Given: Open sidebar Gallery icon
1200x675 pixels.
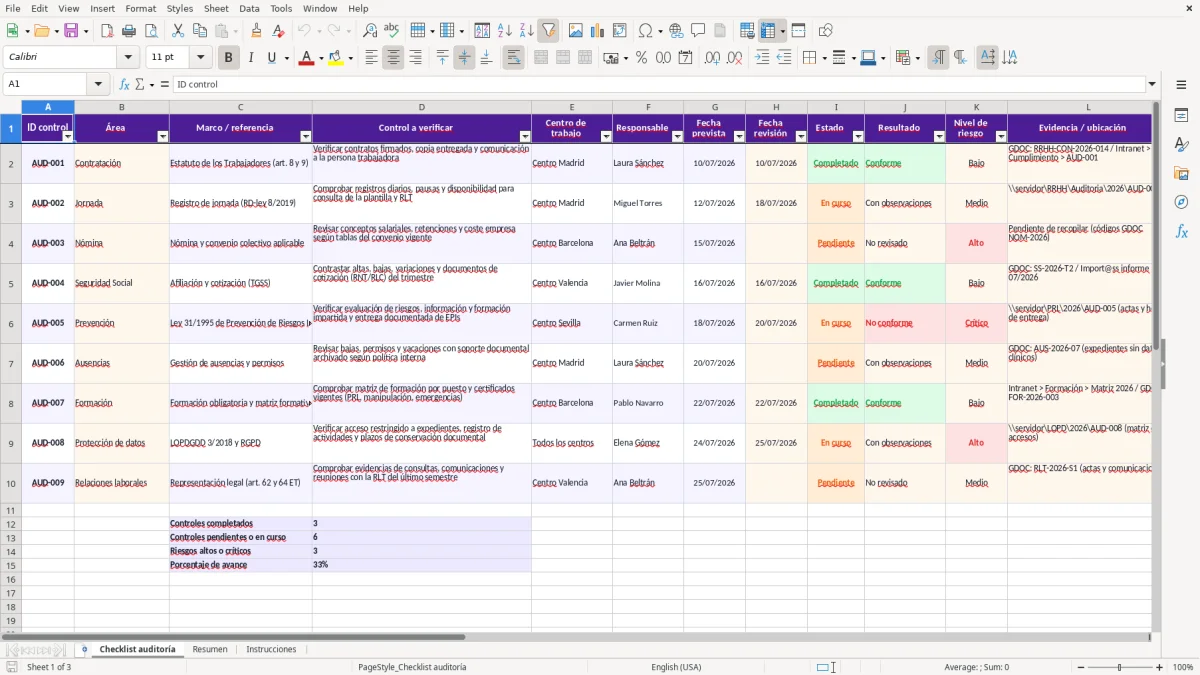Looking at the screenshot, I should [1181, 173].
